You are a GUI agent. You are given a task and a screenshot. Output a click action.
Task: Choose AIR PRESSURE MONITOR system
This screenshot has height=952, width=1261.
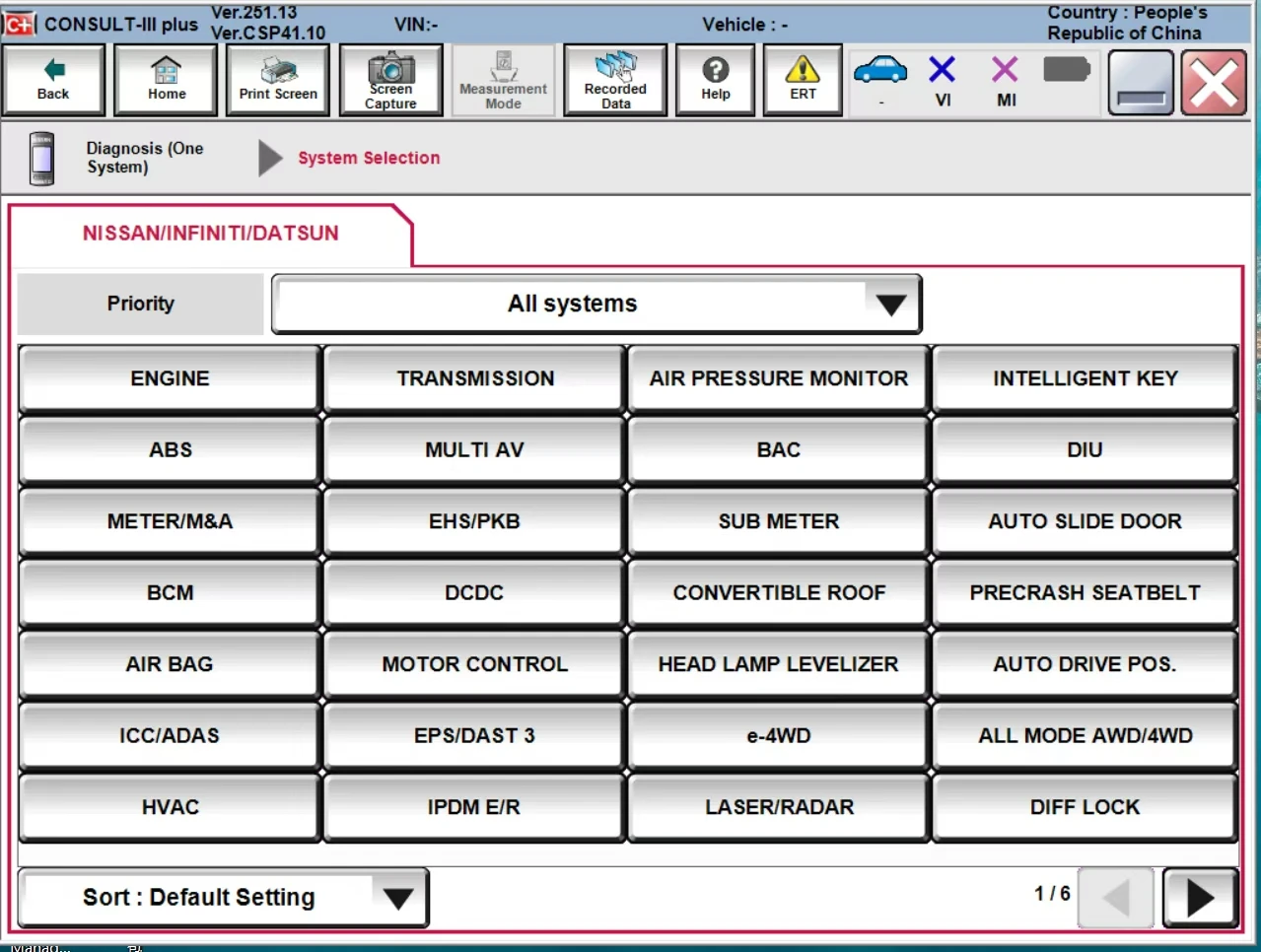(779, 378)
